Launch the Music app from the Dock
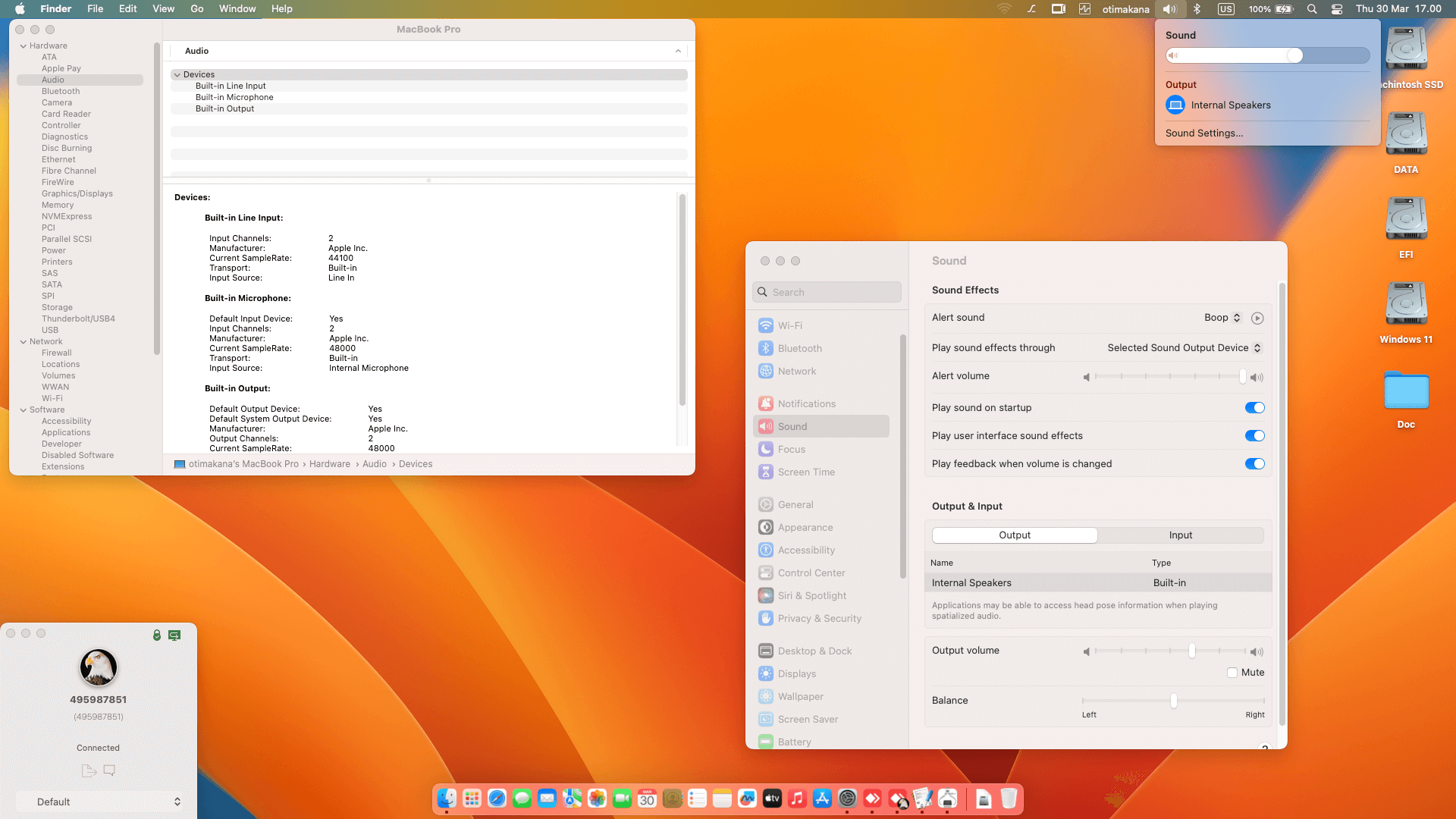 797,799
